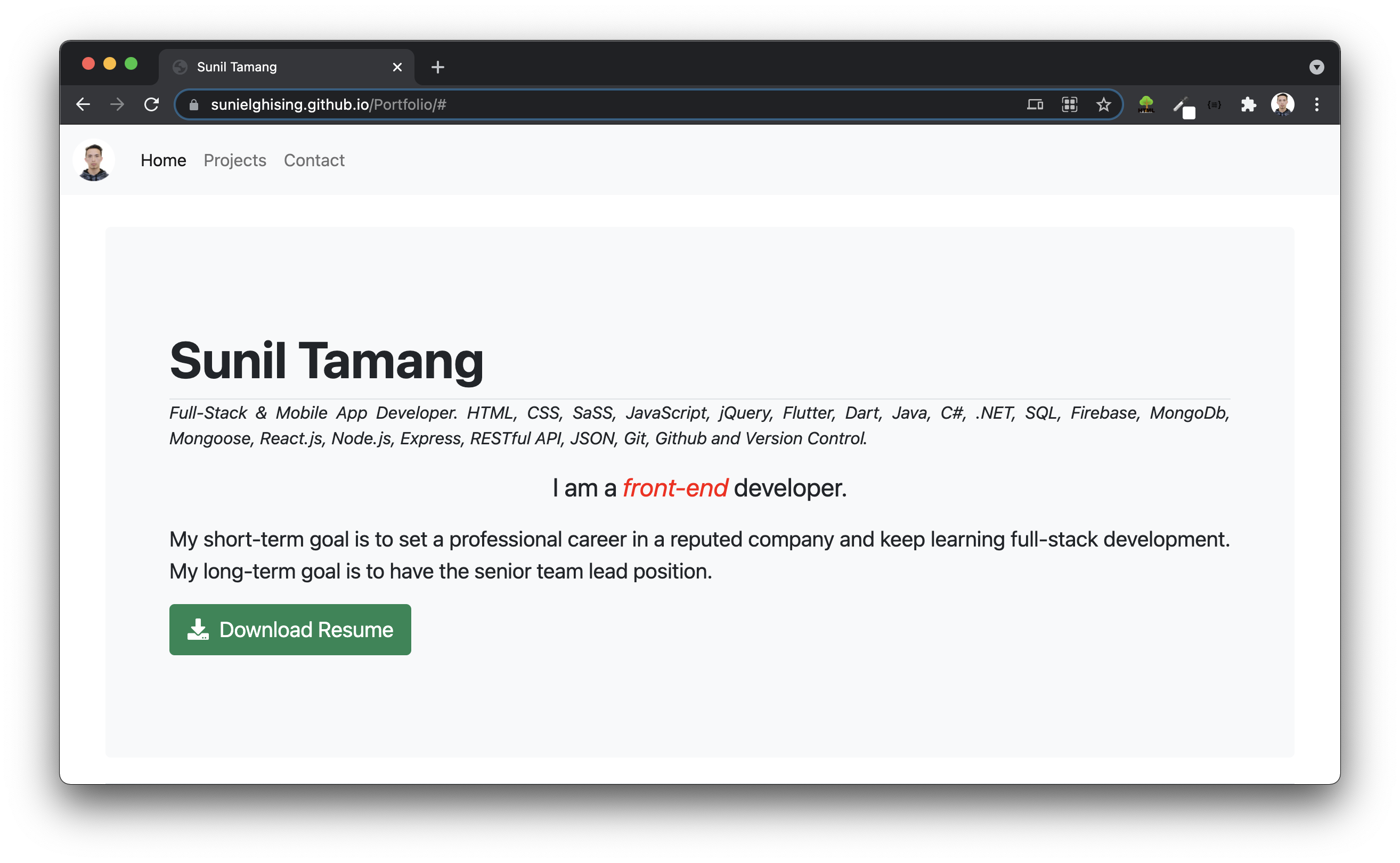Image resolution: width=1400 pixels, height=863 pixels.
Task: Open the Chrome profile avatar menu
Action: click(x=1282, y=104)
